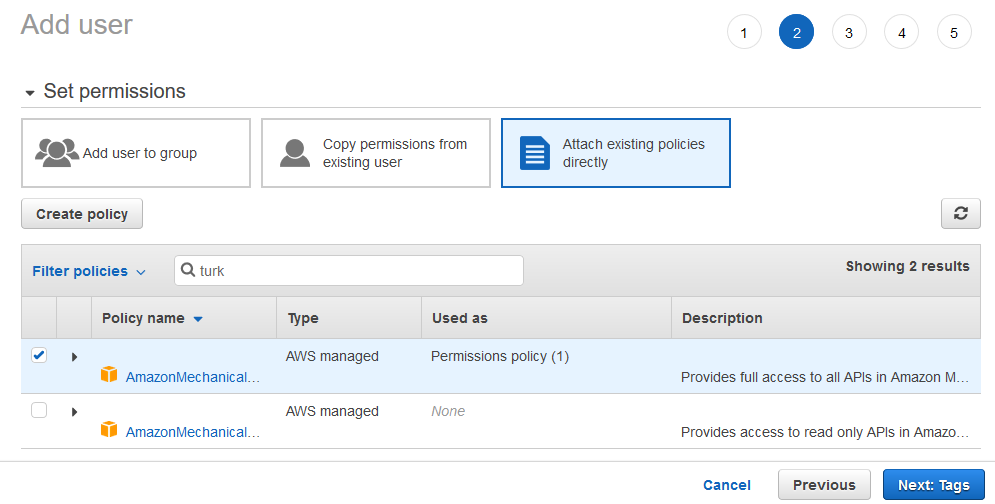Click the Add user to group icon
995x504 pixels.
point(57,152)
